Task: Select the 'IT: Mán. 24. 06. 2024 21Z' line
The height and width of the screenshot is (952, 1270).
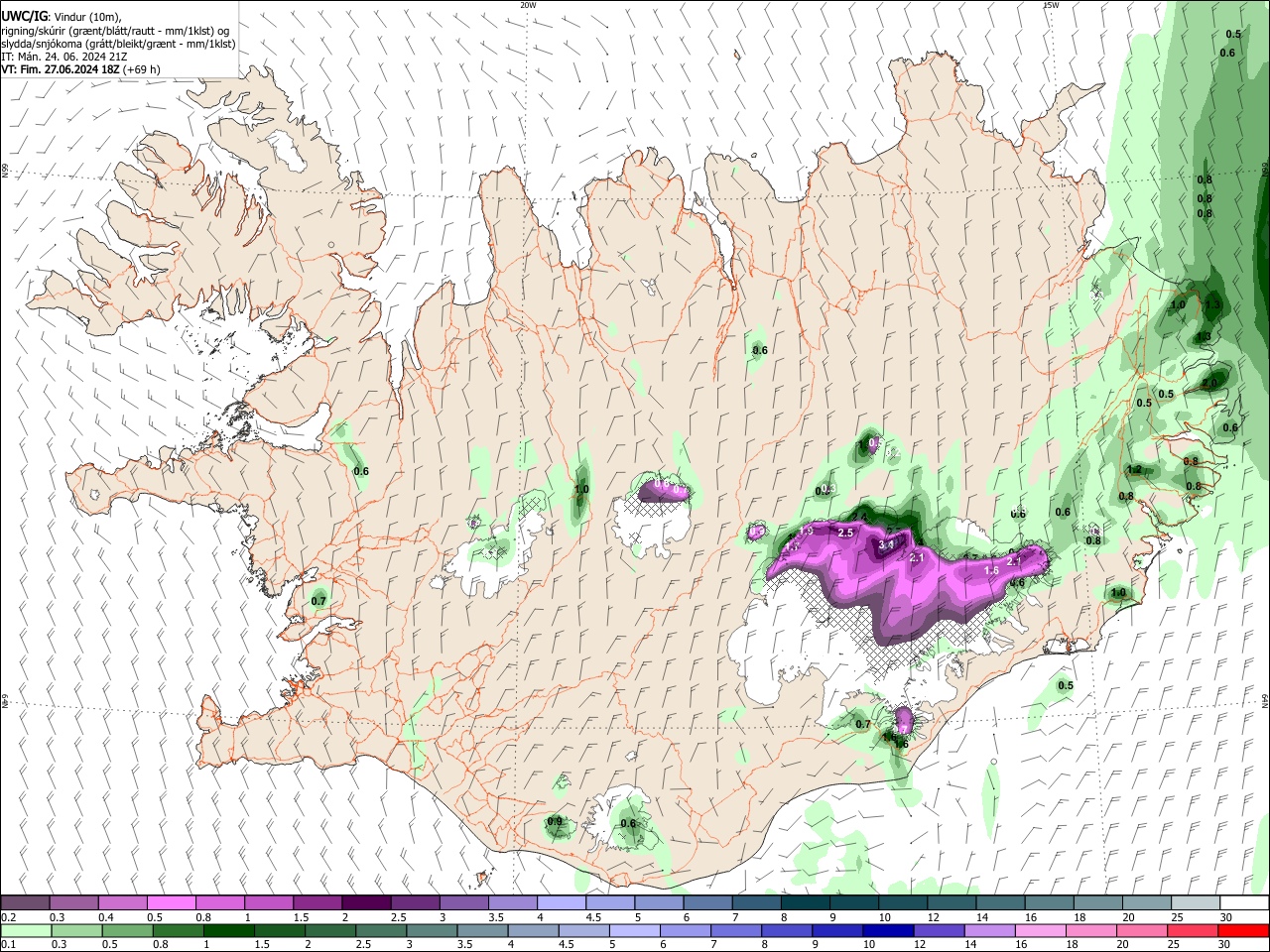Action: pos(63,57)
